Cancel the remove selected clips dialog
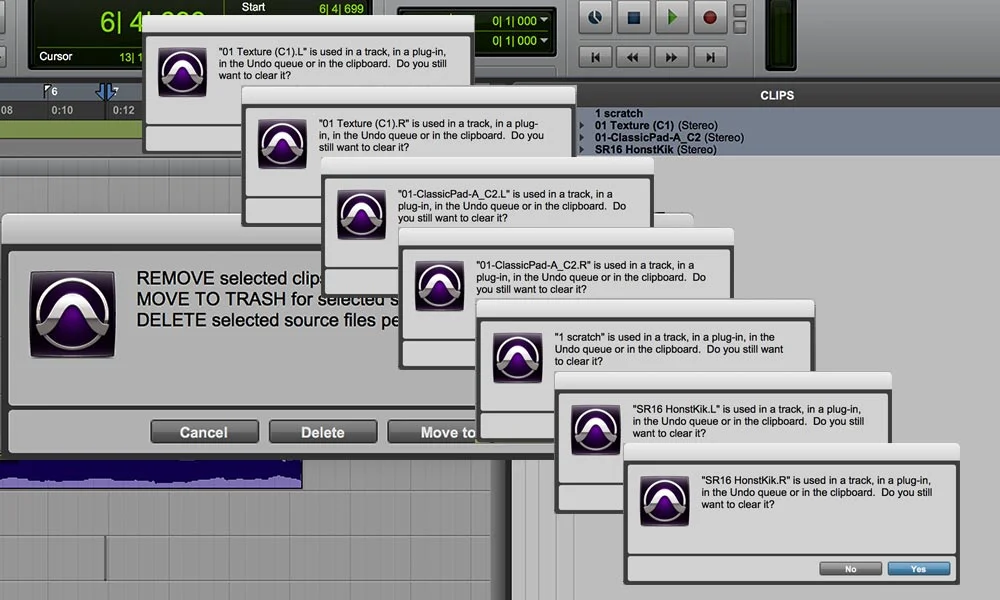This screenshot has width=1000, height=600. click(204, 432)
